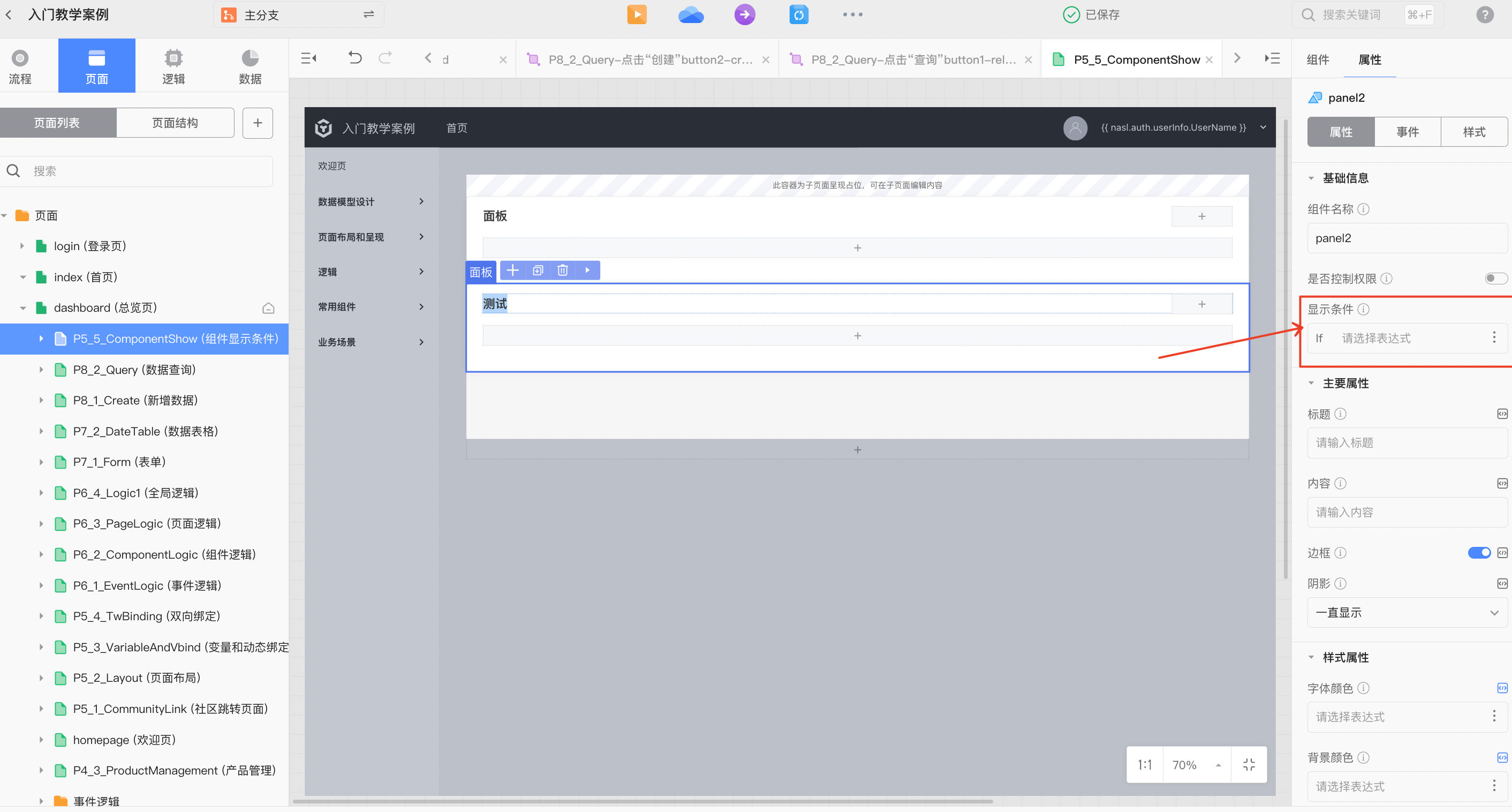The width and height of the screenshot is (1512, 812).
Task: Collapse the 主要属性 section
Action: [x=1311, y=384]
